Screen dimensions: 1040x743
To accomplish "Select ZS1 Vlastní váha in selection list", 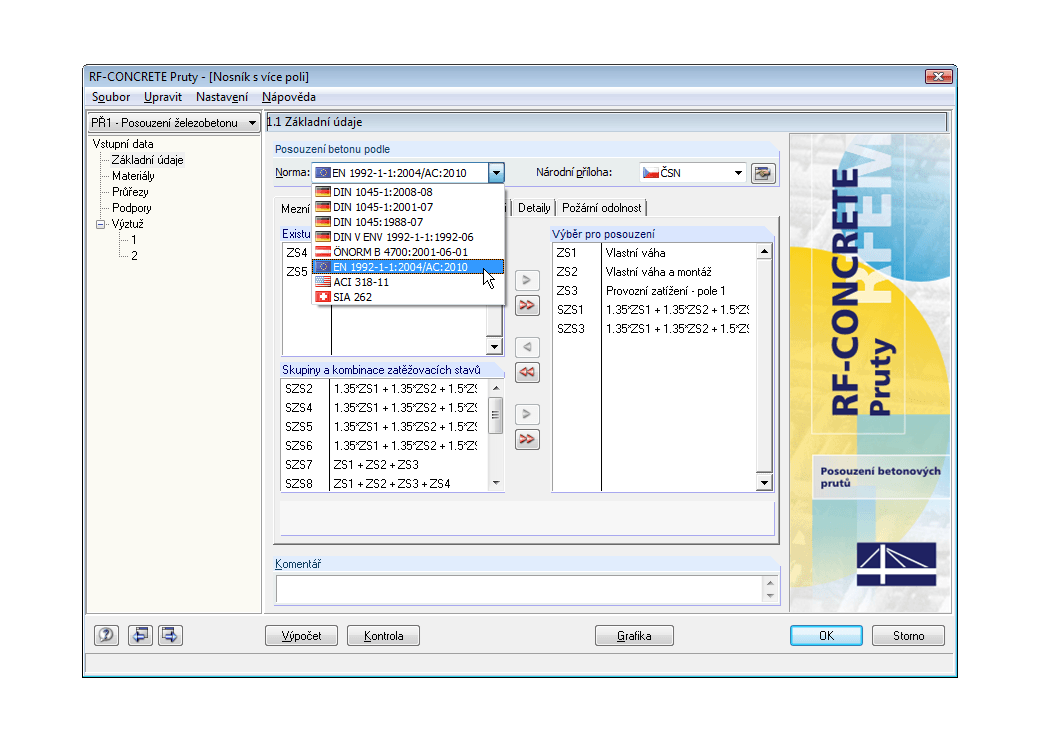I will 654,253.
